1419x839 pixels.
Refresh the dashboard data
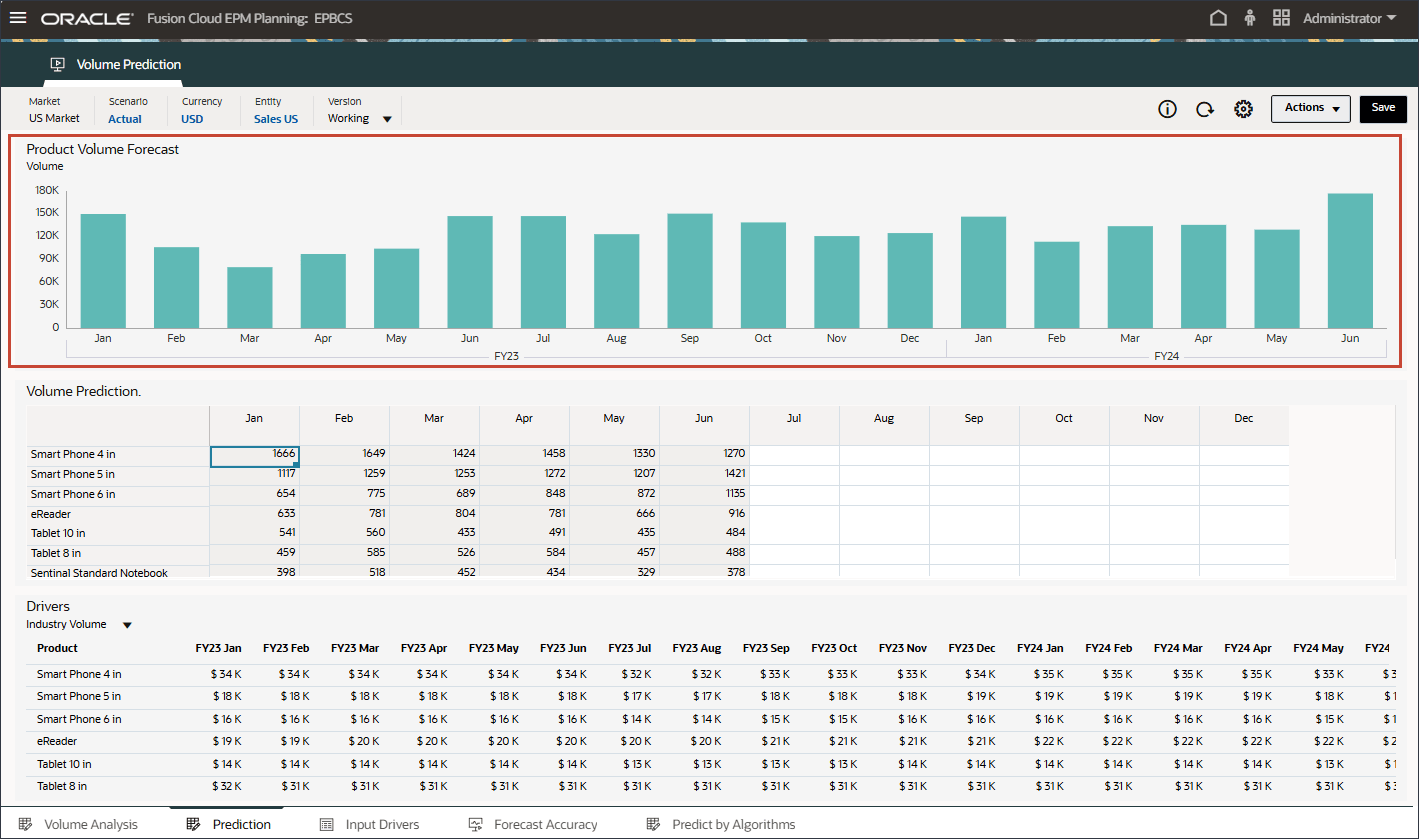coord(1205,109)
